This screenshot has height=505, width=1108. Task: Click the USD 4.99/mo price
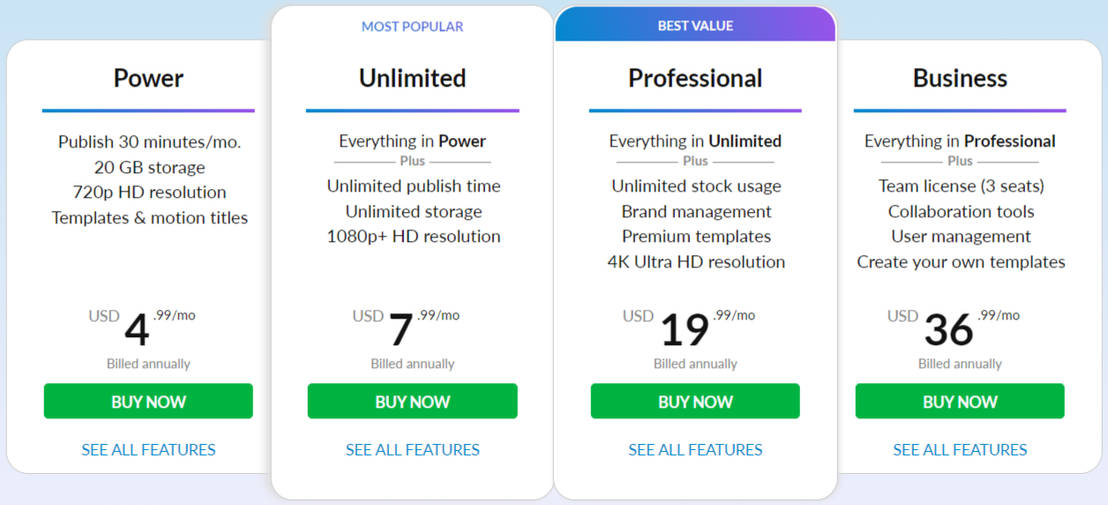[141, 327]
